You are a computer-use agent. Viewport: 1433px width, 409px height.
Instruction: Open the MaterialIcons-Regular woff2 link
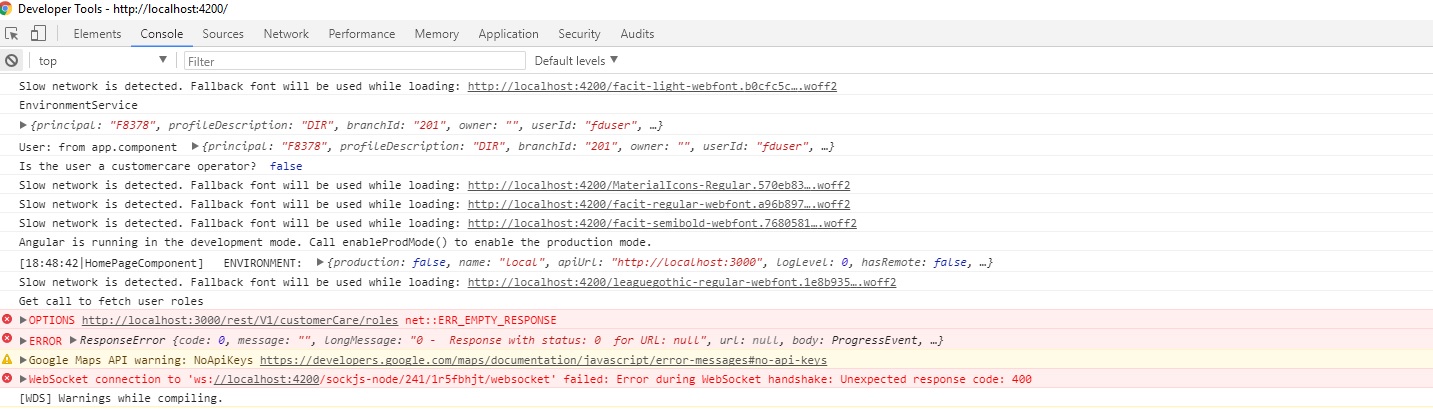point(659,185)
